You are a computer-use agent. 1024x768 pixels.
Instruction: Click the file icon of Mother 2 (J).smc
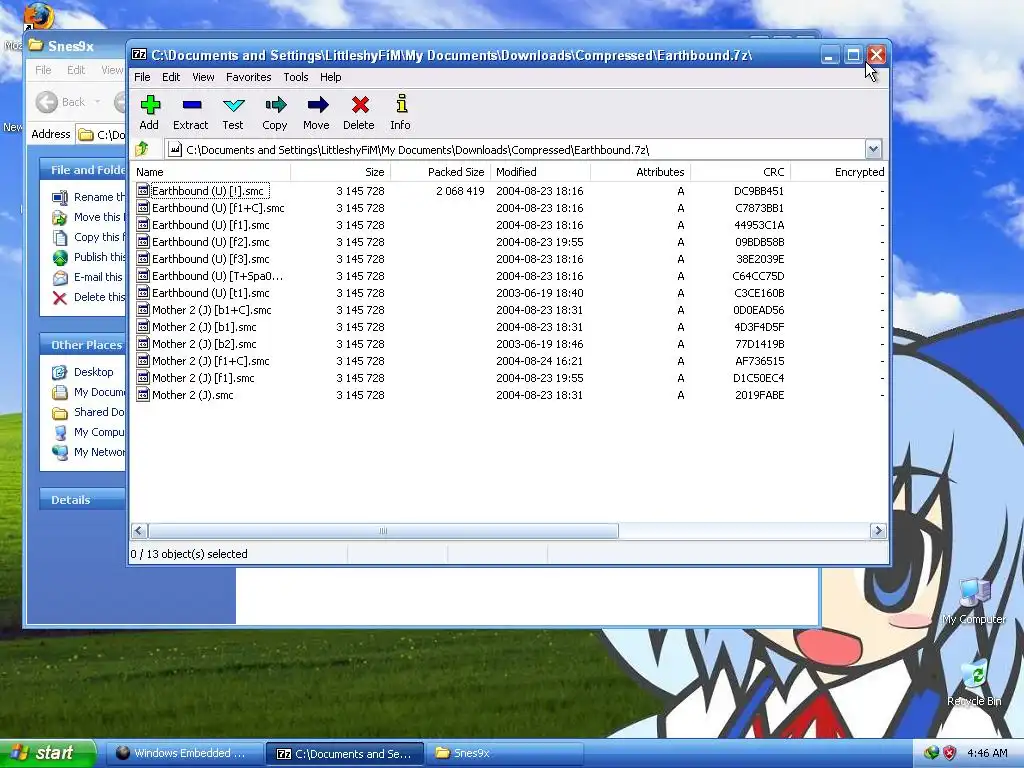click(143, 394)
